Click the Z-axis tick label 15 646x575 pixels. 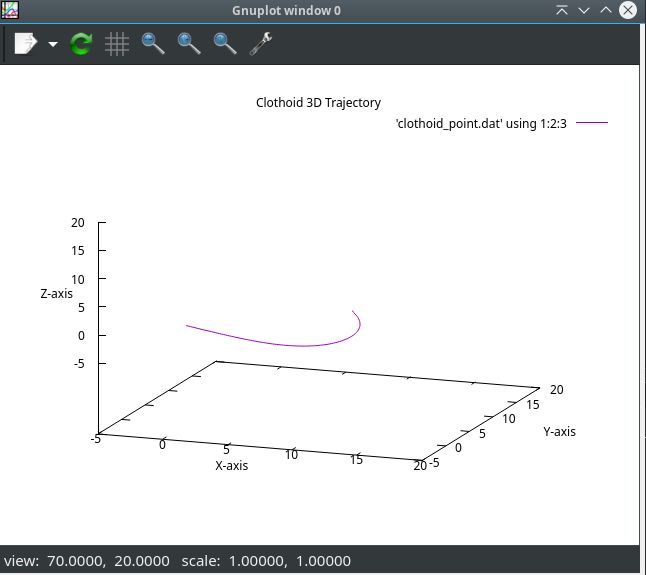coord(78,250)
